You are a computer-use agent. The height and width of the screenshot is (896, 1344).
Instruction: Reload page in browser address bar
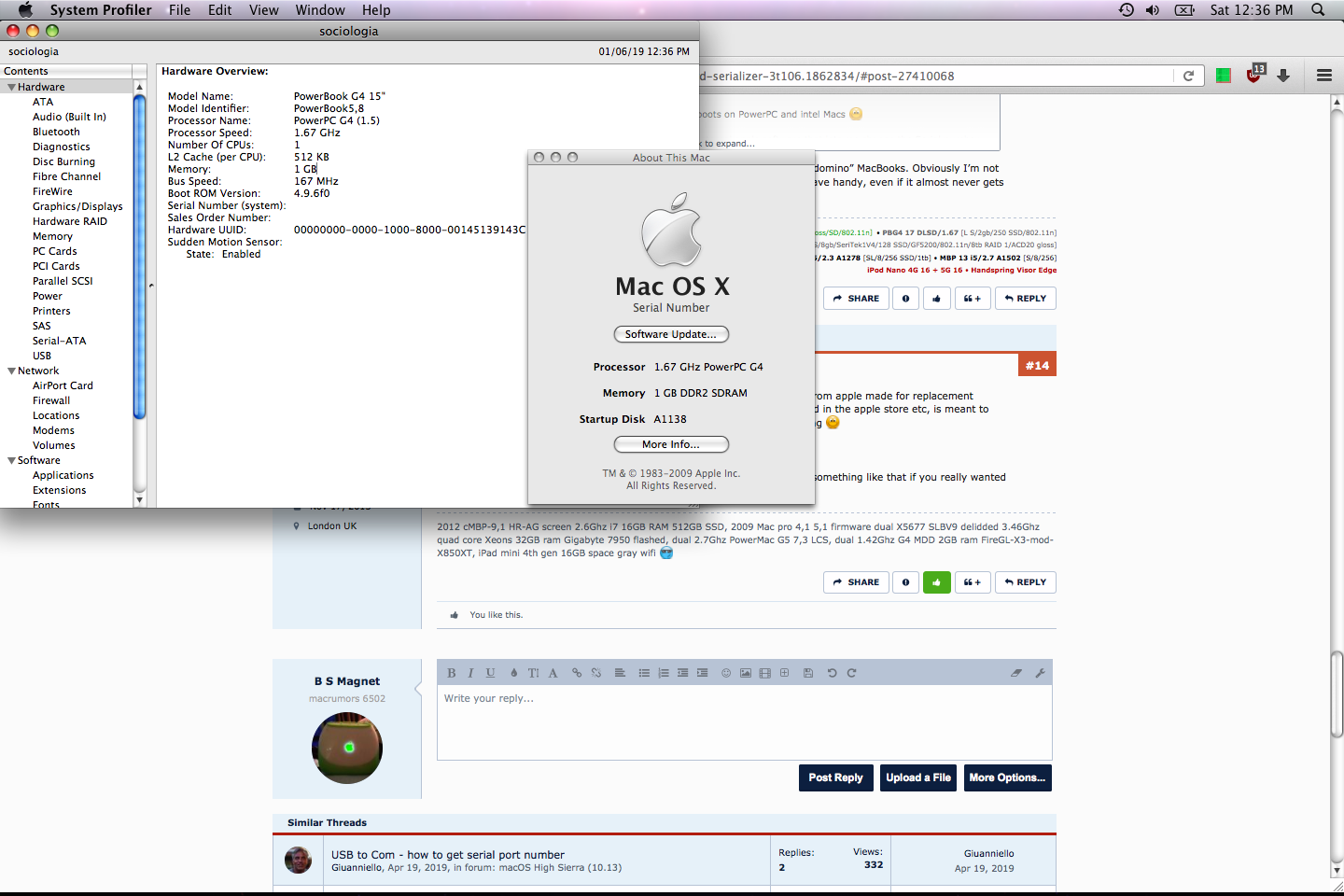[x=1188, y=77]
